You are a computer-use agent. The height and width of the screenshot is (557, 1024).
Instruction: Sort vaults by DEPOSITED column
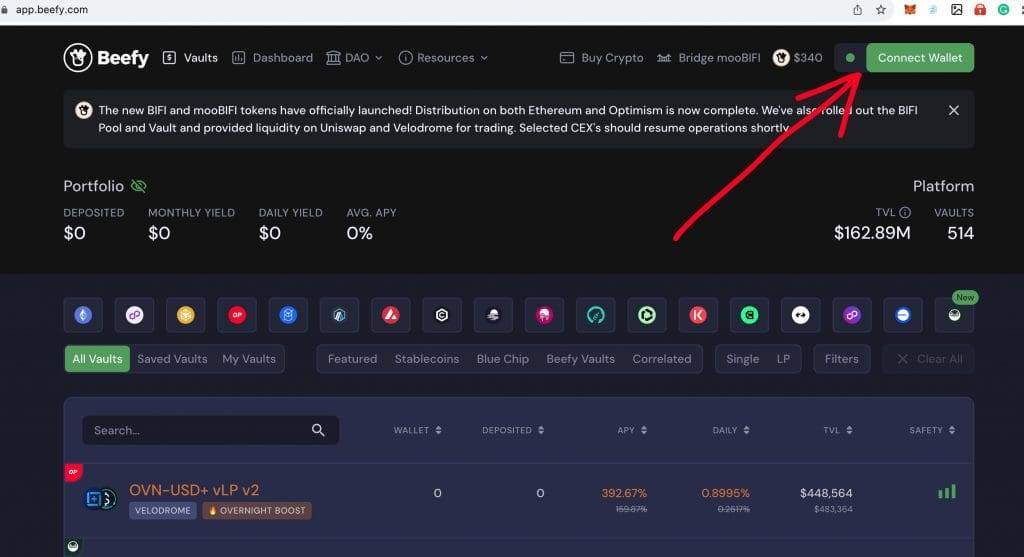513,430
